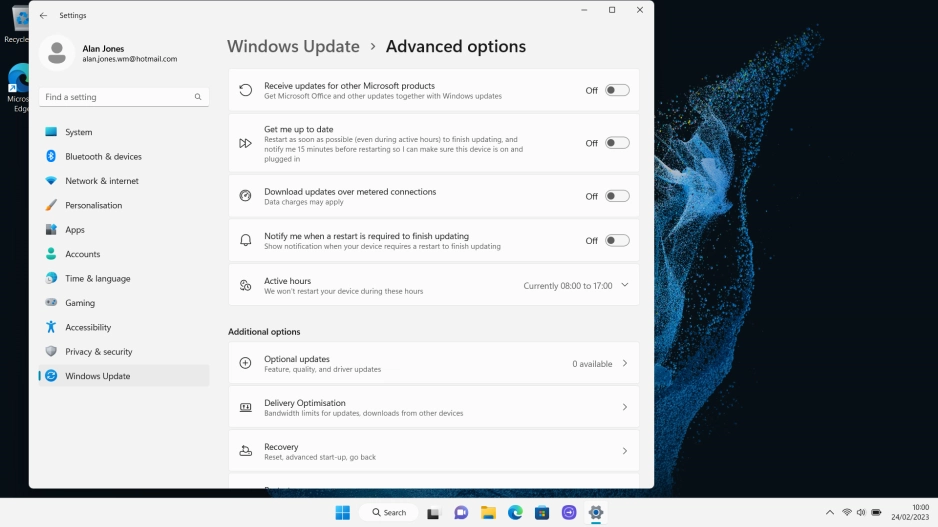Click the search magnifier in Find a setting
The width and height of the screenshot is (938, 527).
198,97
